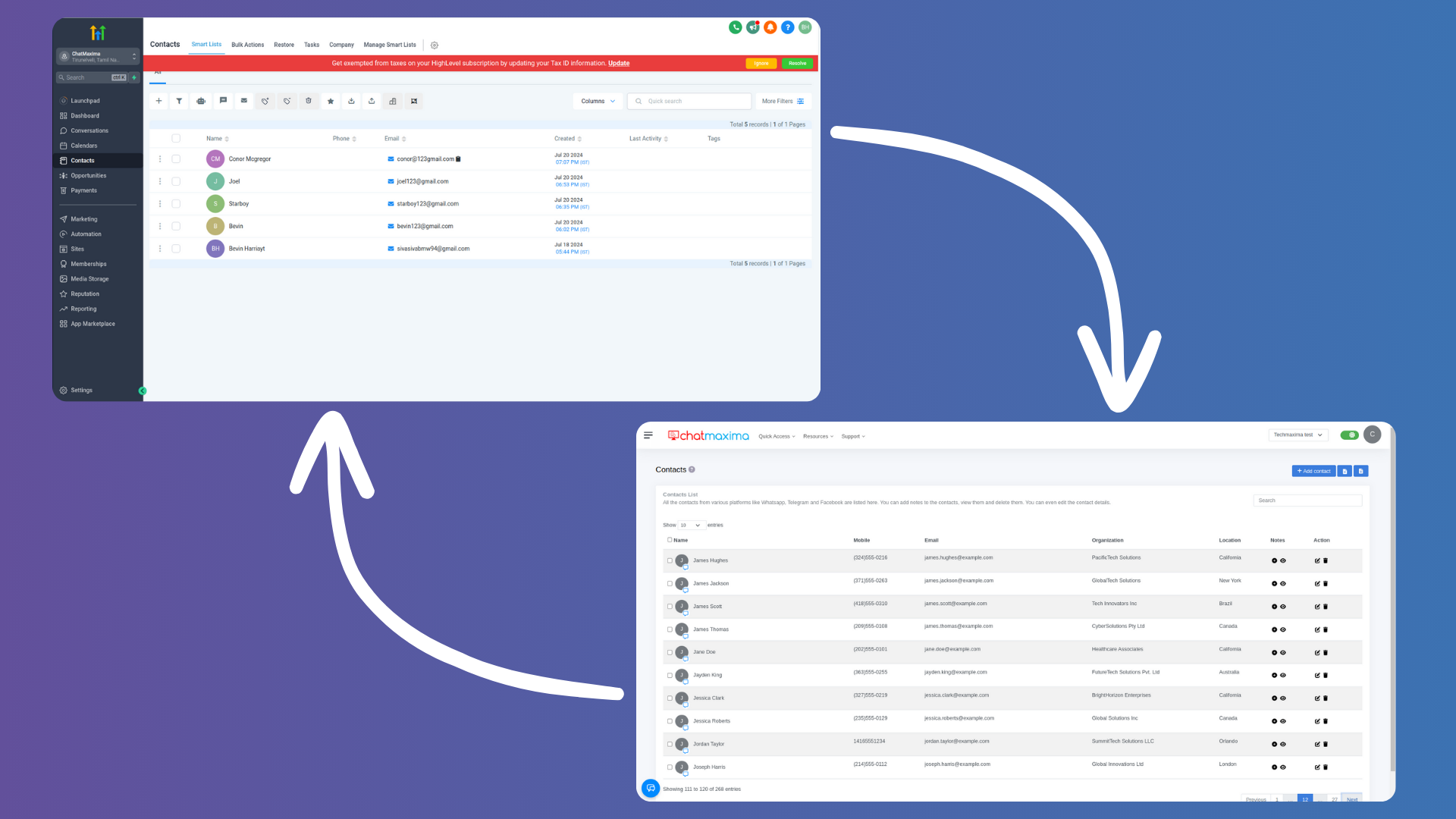View notes for Jessica Clark via eye icon
Viewport: 1456px width, 819px height.
(x=1282, y=698)
